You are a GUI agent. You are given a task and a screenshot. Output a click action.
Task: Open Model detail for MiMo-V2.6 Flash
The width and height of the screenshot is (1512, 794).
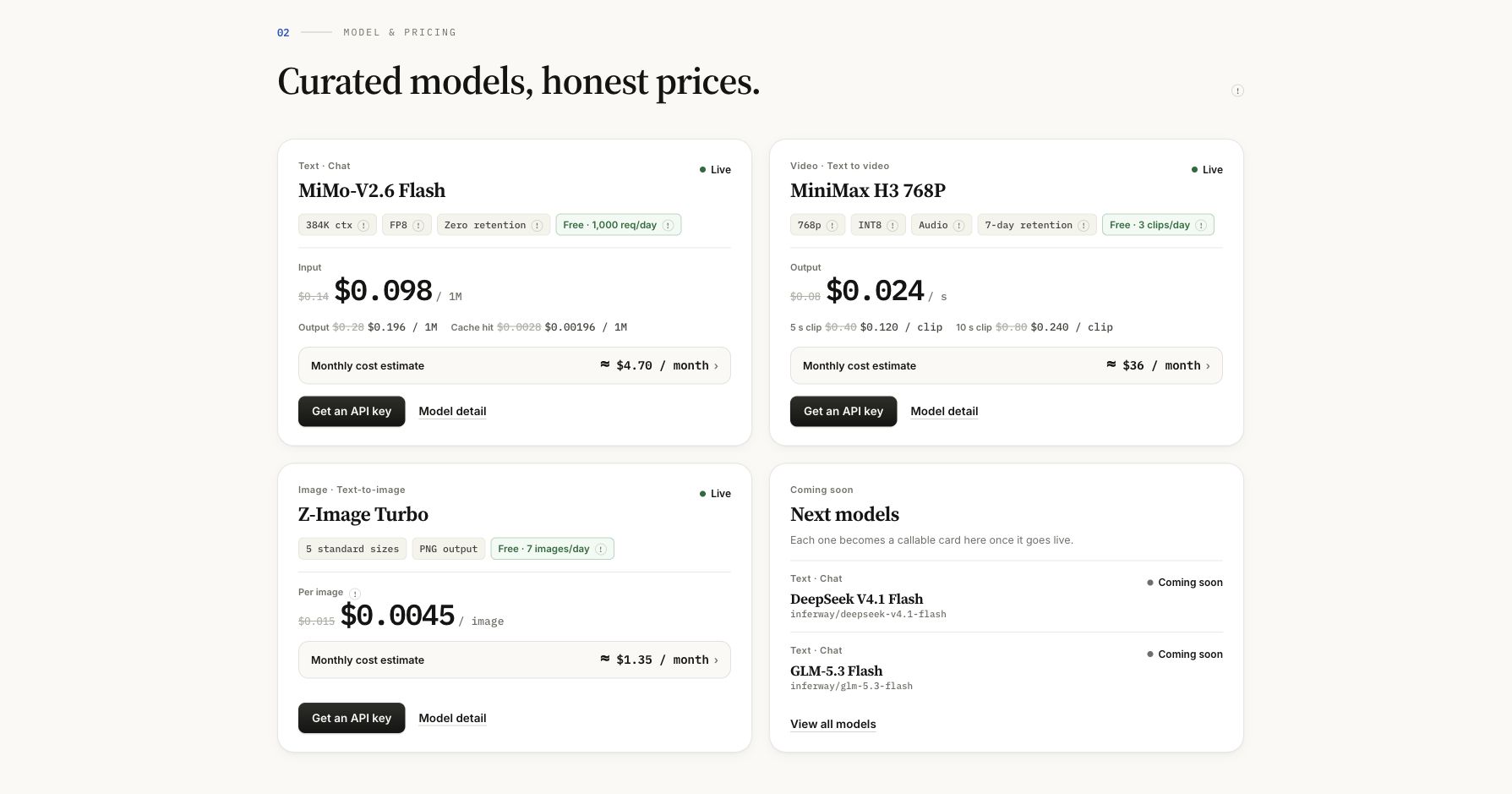pos(452,411)
